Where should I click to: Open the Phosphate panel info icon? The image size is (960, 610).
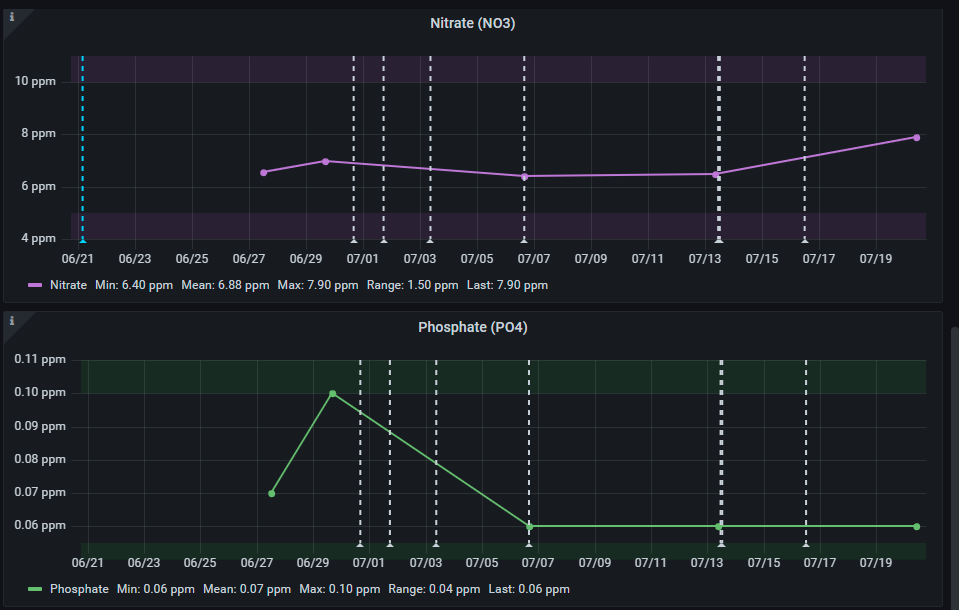point(12,321)
